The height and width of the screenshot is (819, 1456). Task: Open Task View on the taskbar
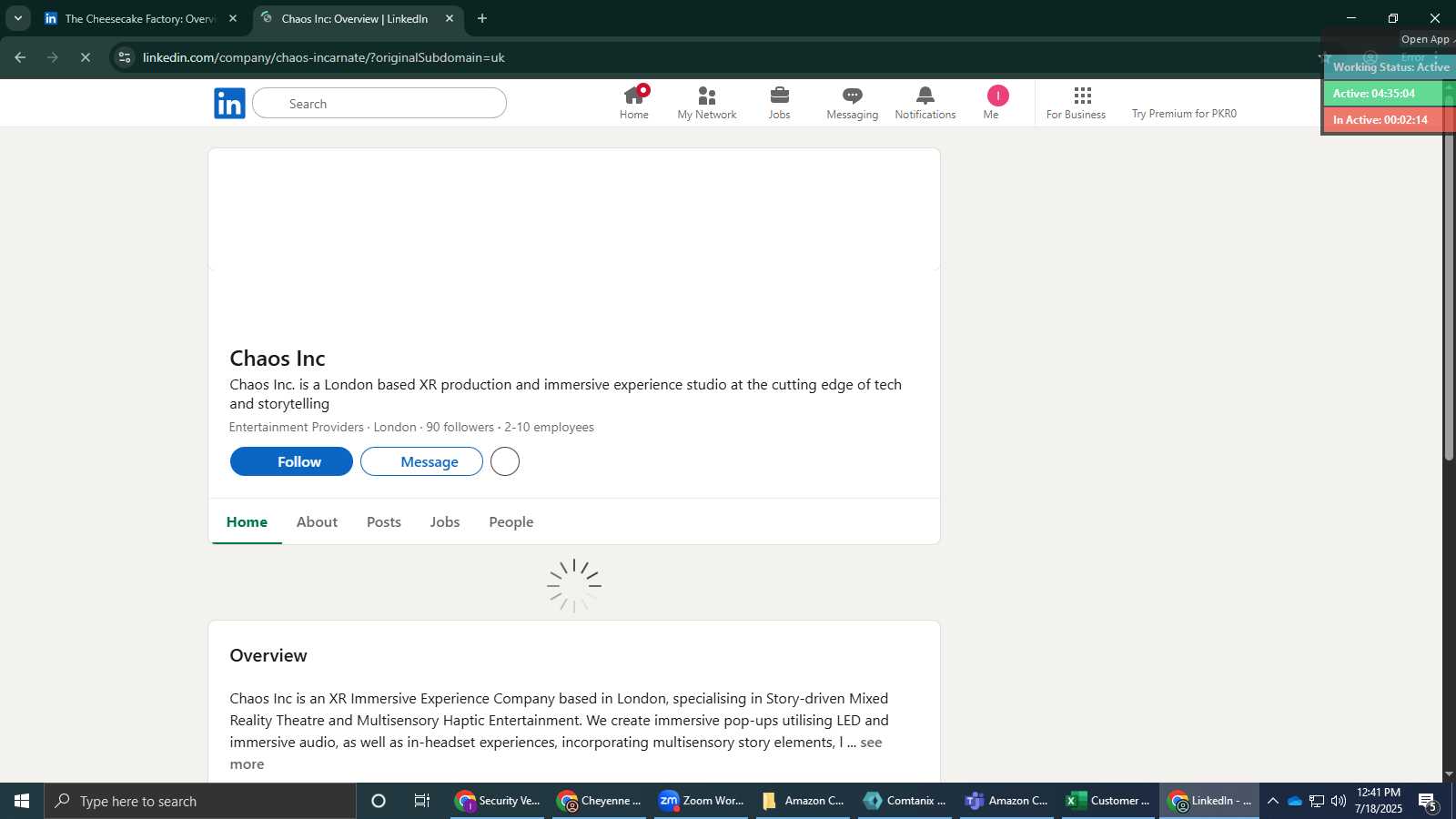click(422, 801)
